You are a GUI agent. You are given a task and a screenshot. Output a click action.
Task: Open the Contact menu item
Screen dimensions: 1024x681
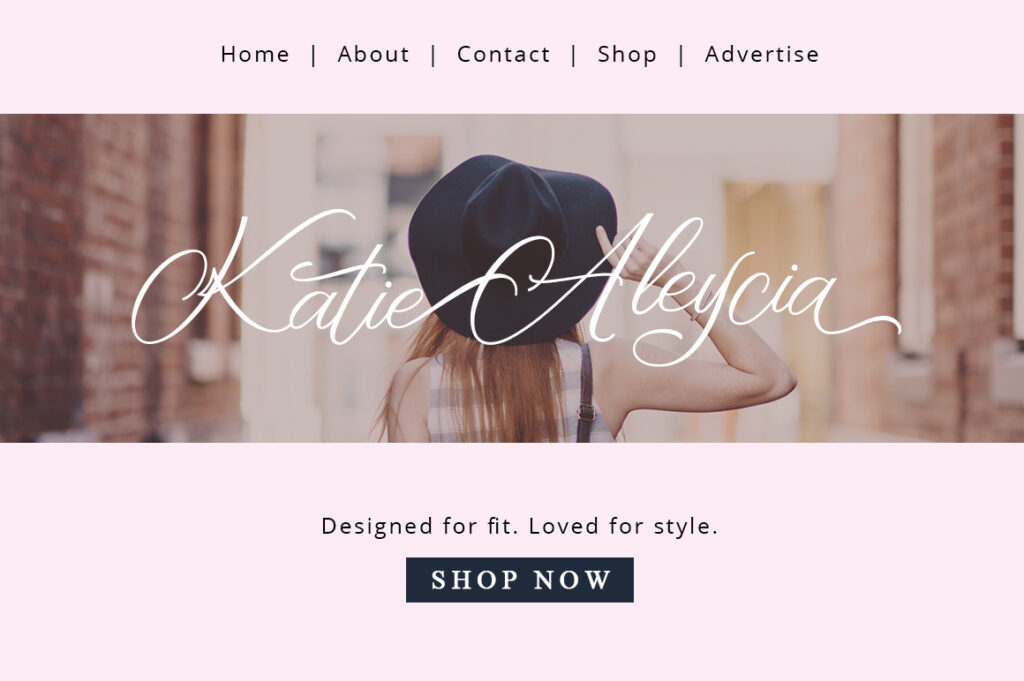tap(504, 54)
